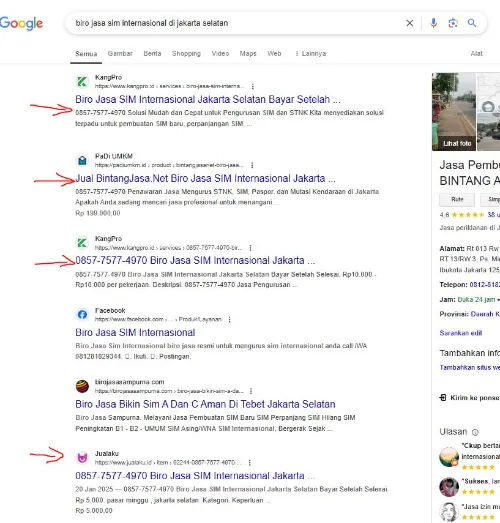Switch to the Berita tab
Screen dimensions: 500x523
(x=152, y=53)
